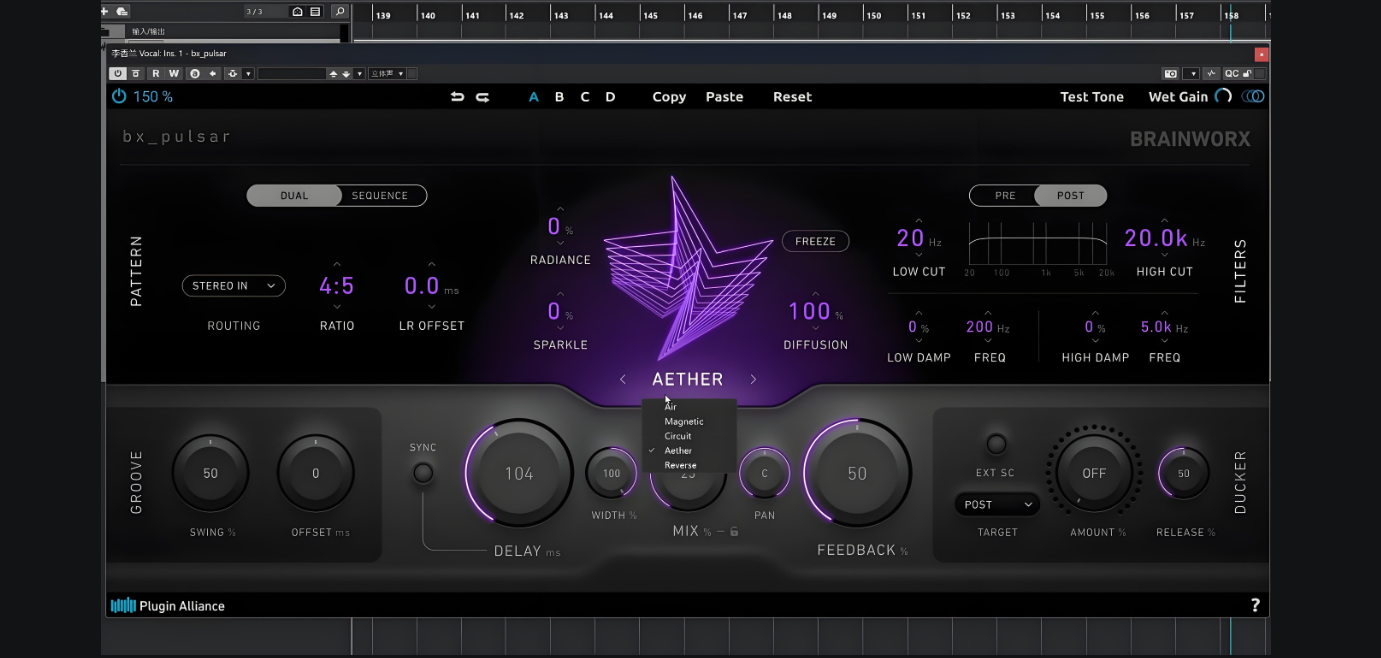1381x658 pixels.
Task: Click the Ducker Amount knob
Action: [1094, 473]
